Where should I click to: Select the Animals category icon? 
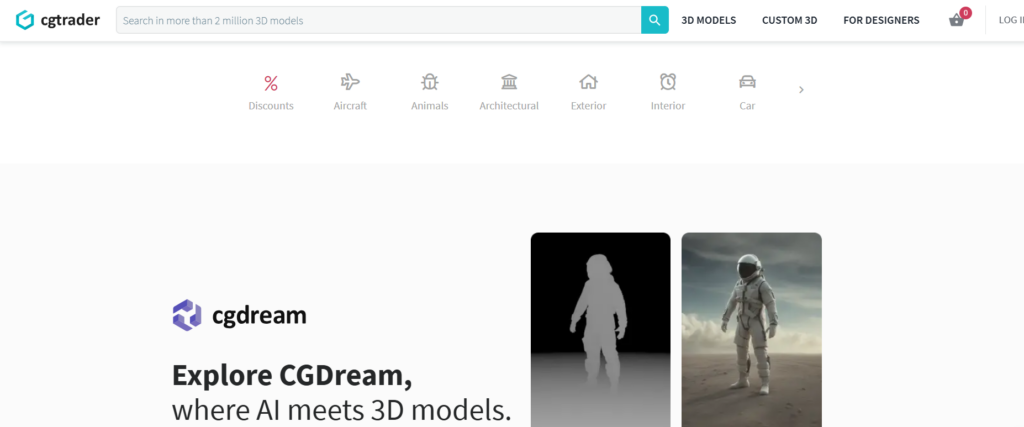[430, 82]
